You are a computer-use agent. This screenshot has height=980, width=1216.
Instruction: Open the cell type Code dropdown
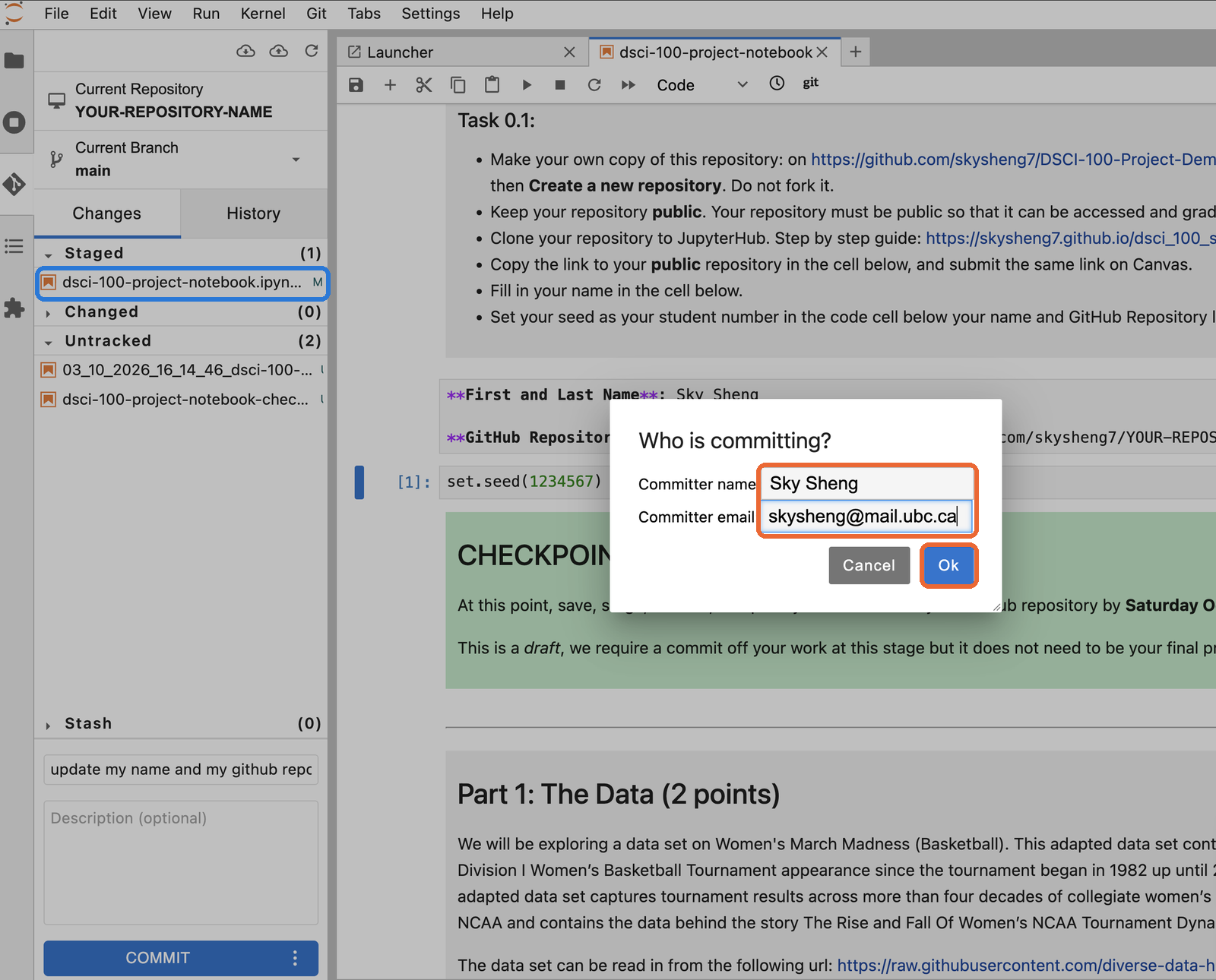[702, 85]
